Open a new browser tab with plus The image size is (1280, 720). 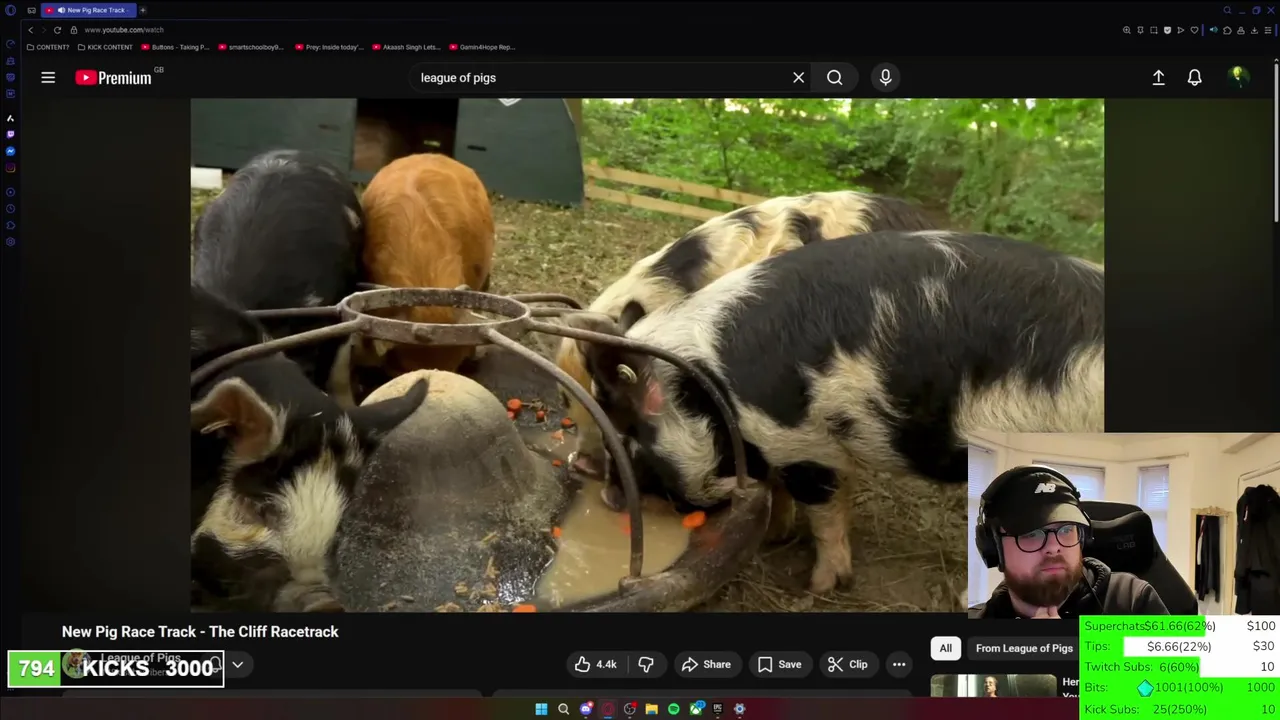[142, 10]
